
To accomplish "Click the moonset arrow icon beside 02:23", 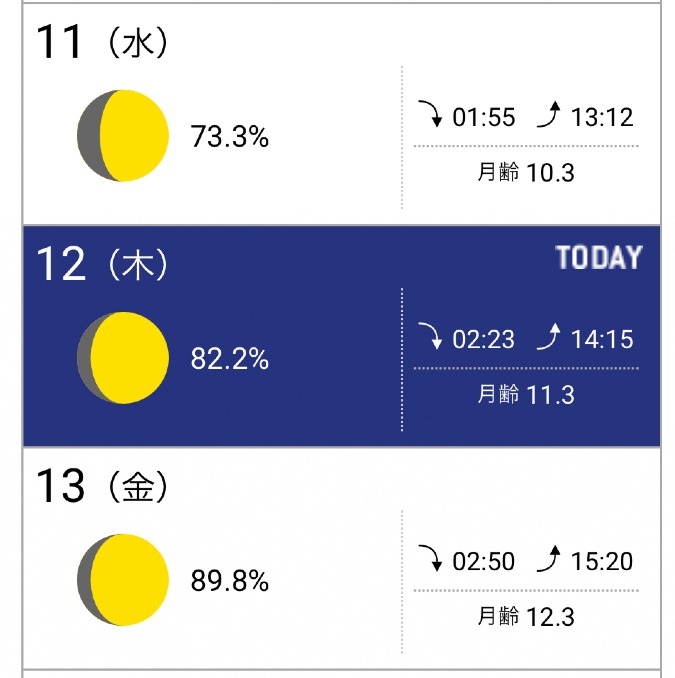I will click(x=431, y=336).
